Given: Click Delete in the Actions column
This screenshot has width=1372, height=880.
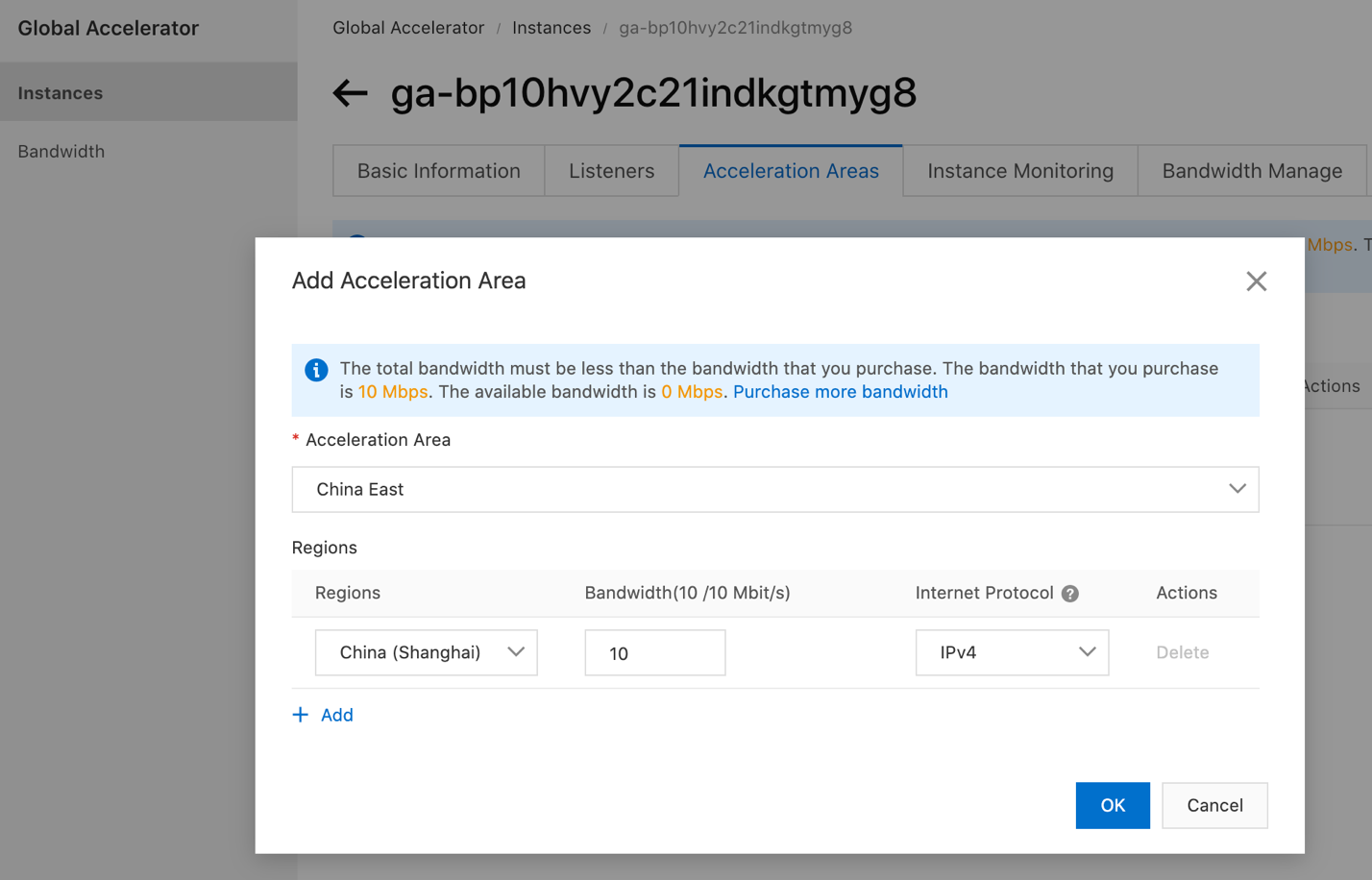Looking at the screenshot, I should click(x=1182, y=653).
